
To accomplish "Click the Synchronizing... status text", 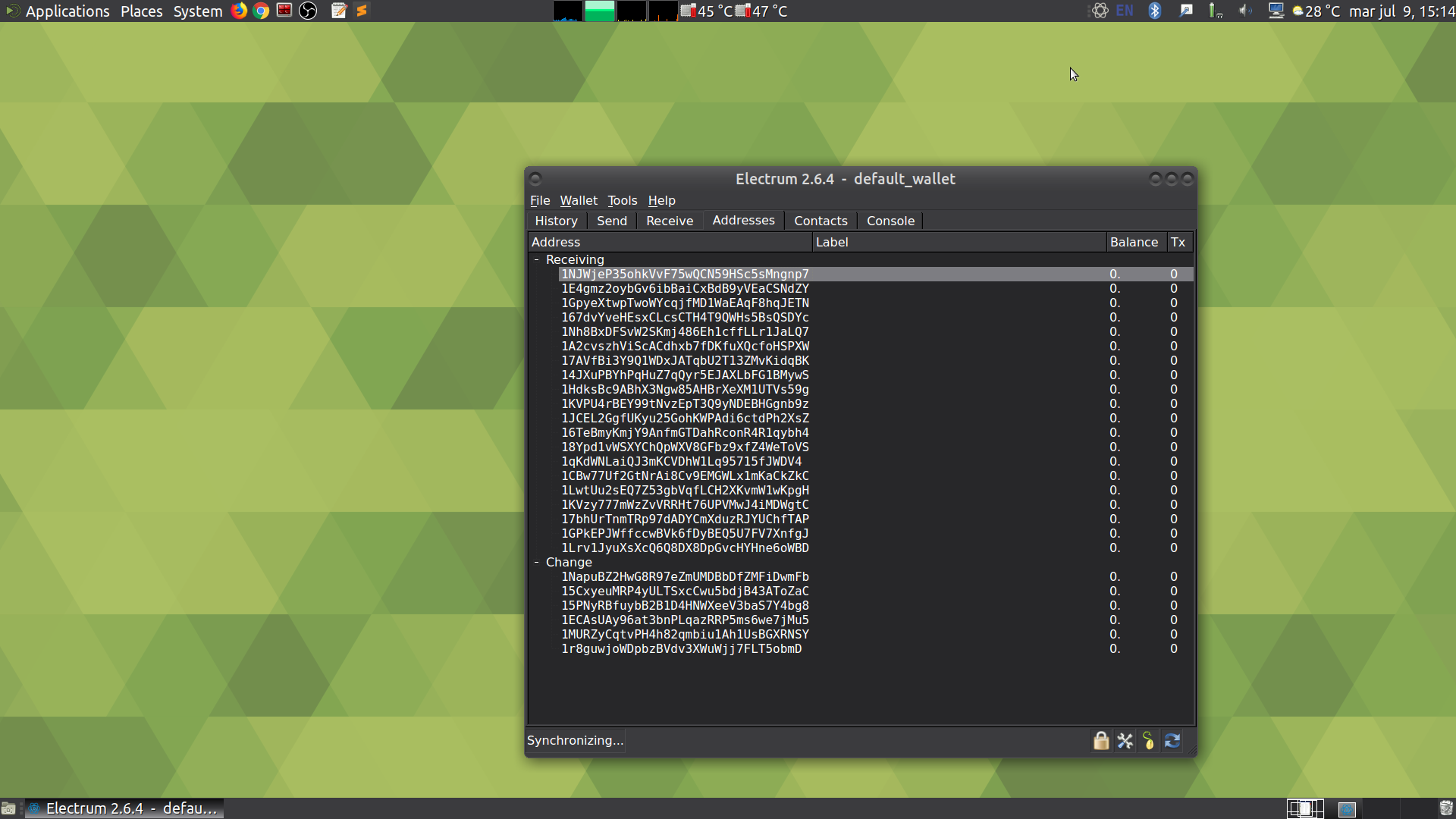I will (x=575, y=740).
